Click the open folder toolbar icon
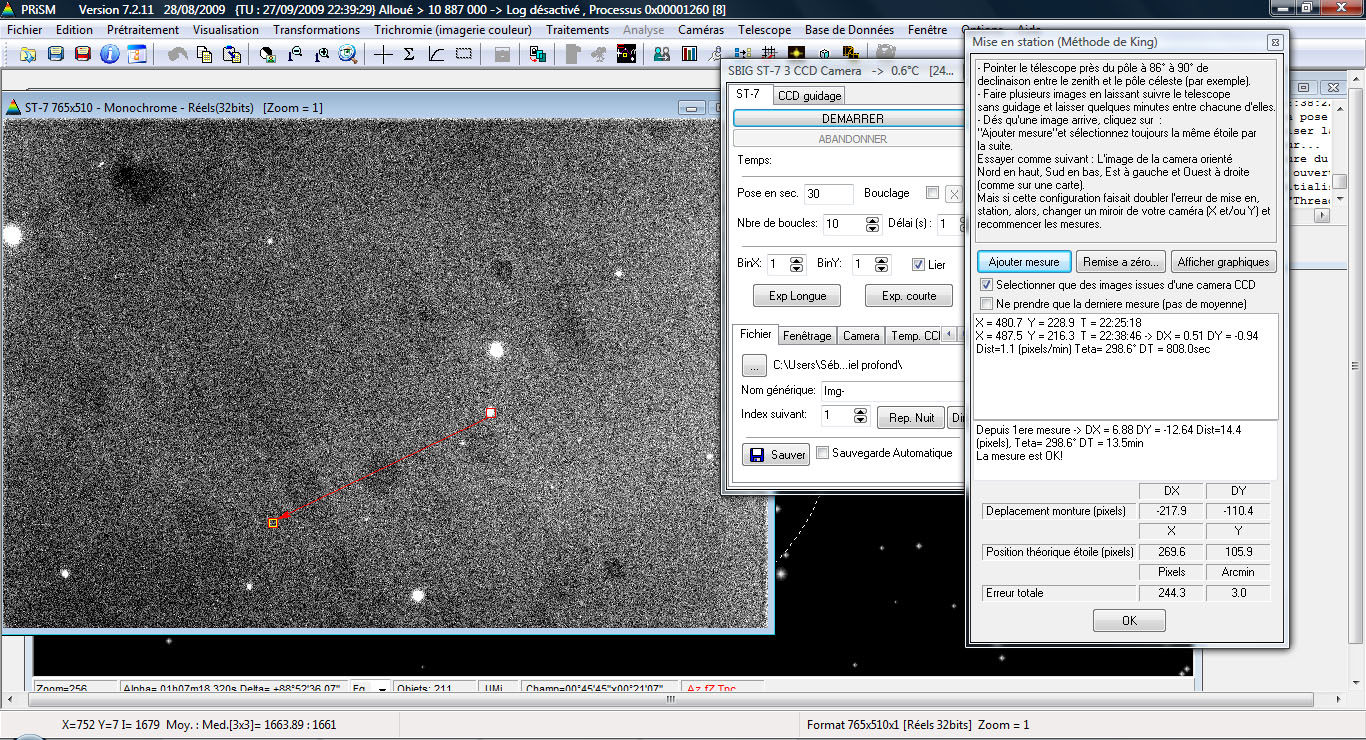Image resolution: width=1366 pixels, height=740 pixels. coord(28,54)
